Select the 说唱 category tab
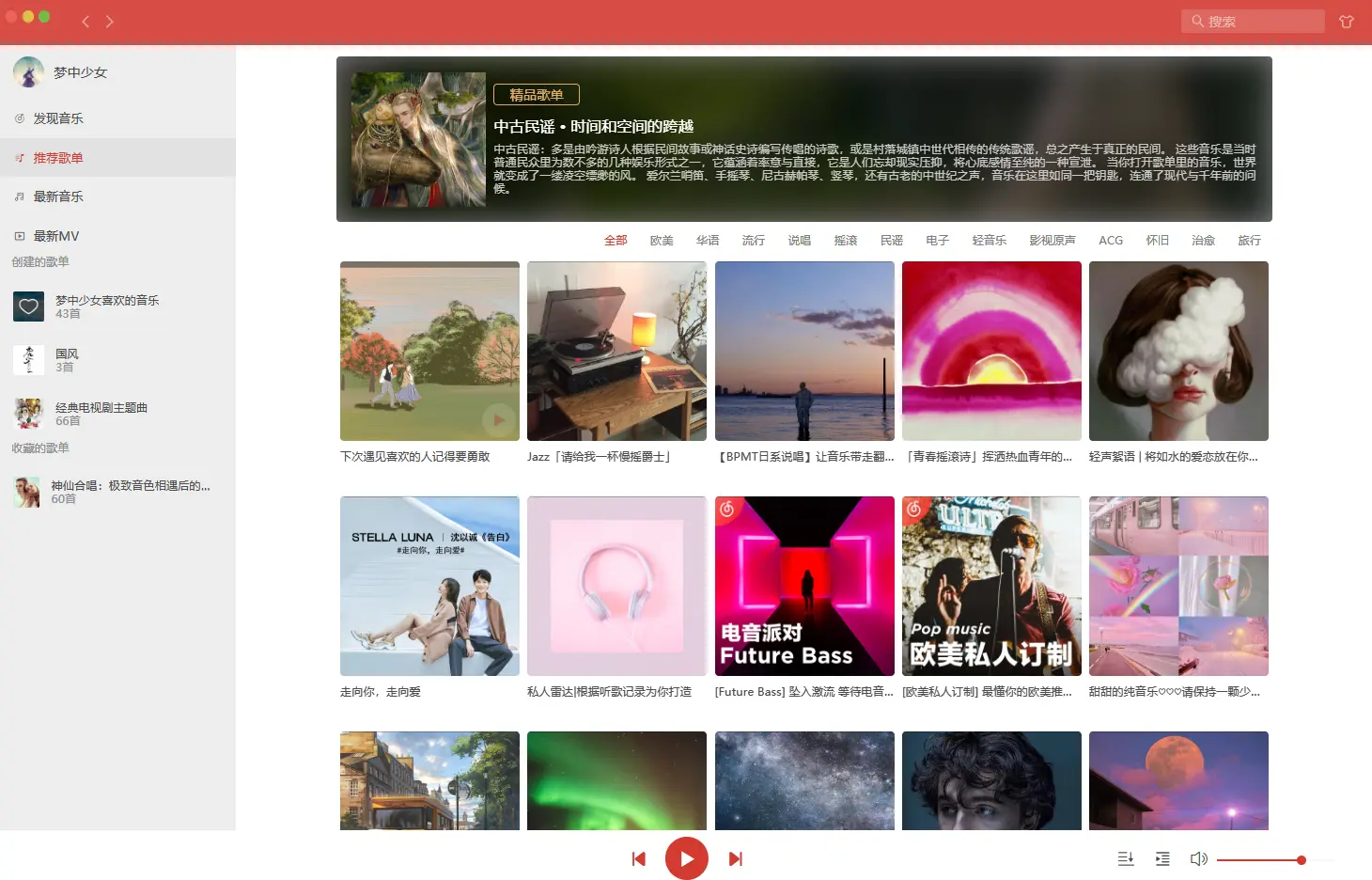 point(800,241)
